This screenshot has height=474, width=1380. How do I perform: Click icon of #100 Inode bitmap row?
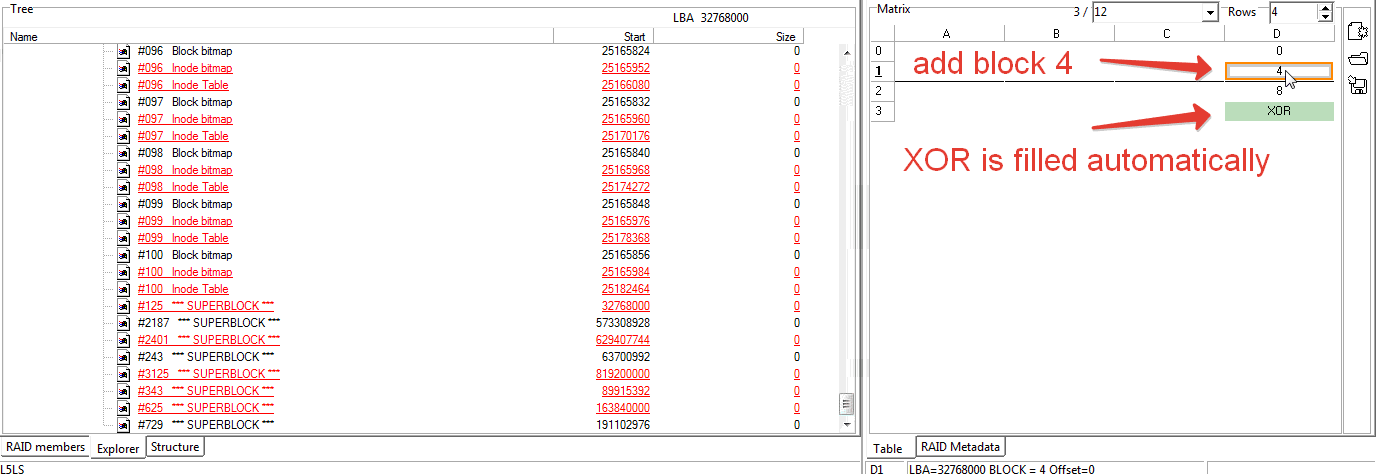click(124, 272)
